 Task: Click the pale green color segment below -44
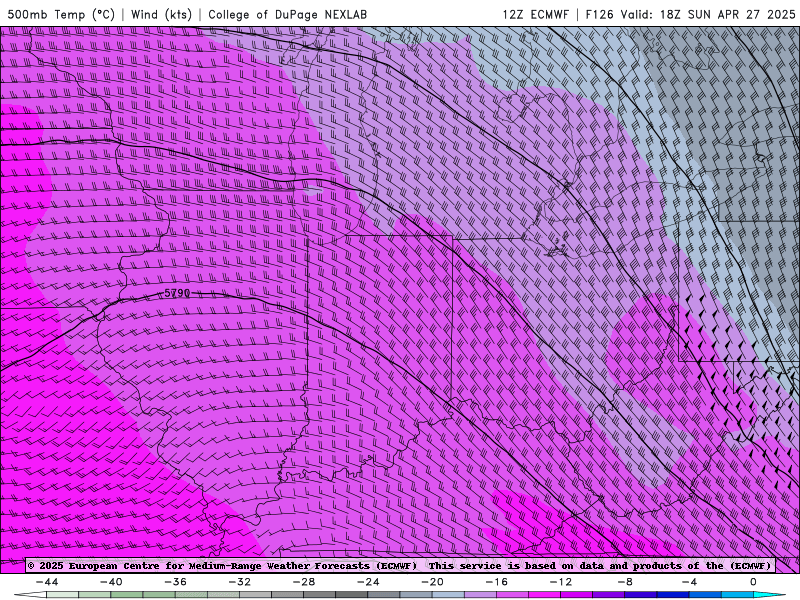(62, 595)
